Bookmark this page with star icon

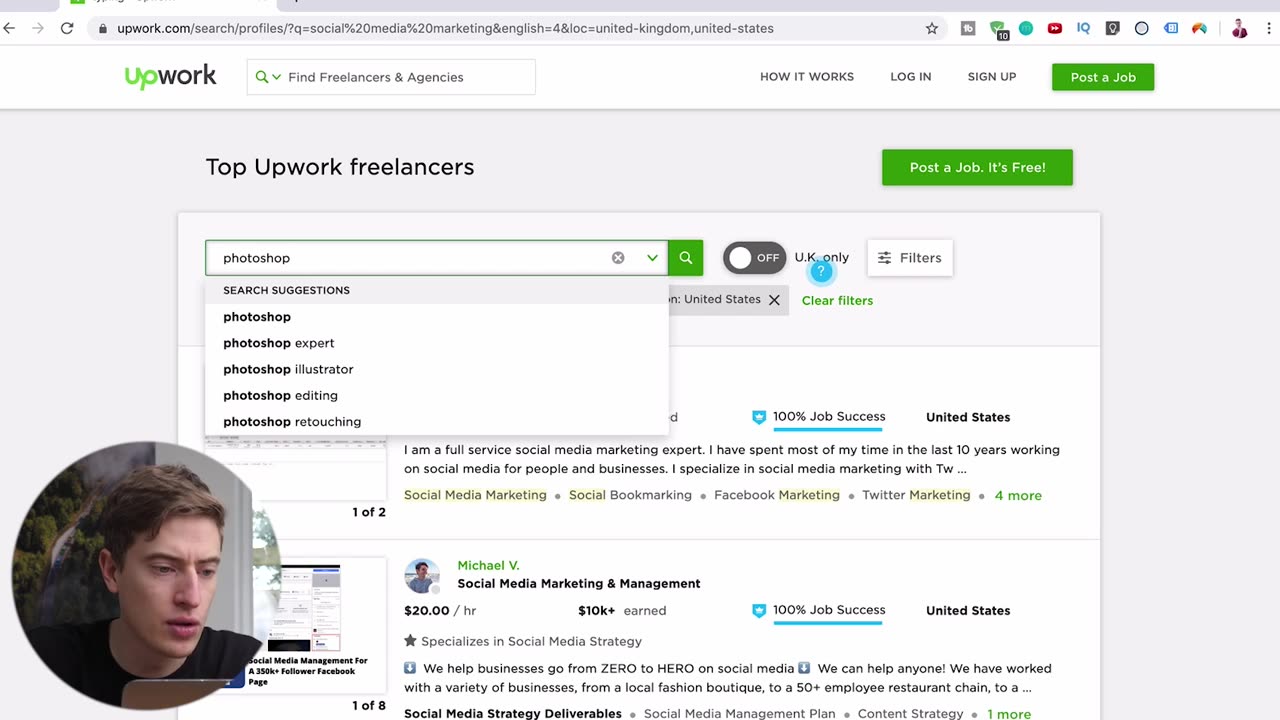tap(932, 28)
